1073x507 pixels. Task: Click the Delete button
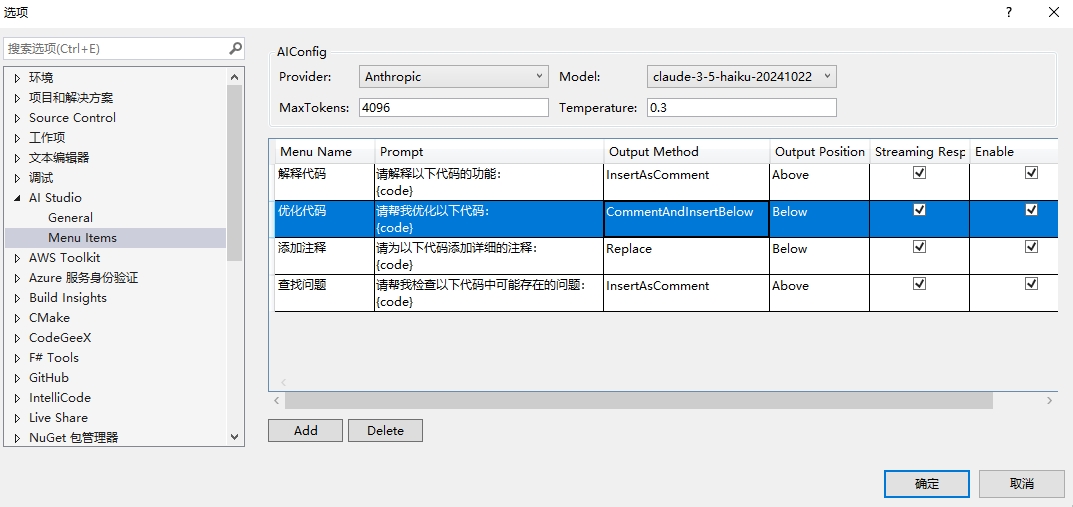pos(385,430)
